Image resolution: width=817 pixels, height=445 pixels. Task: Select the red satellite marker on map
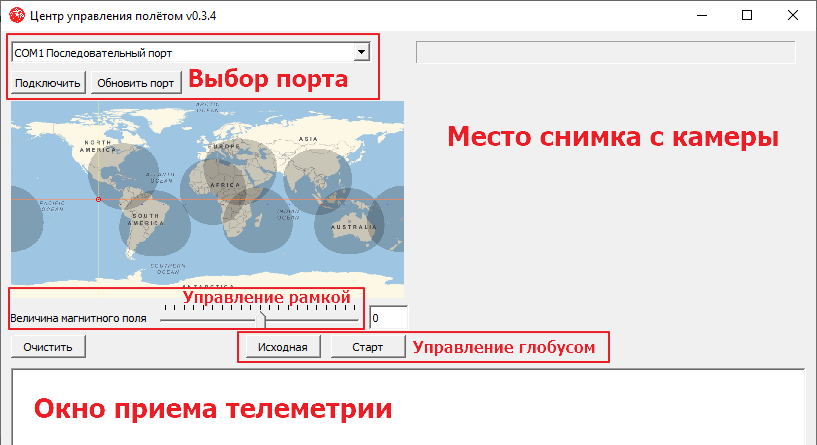(x=98, y=201)
